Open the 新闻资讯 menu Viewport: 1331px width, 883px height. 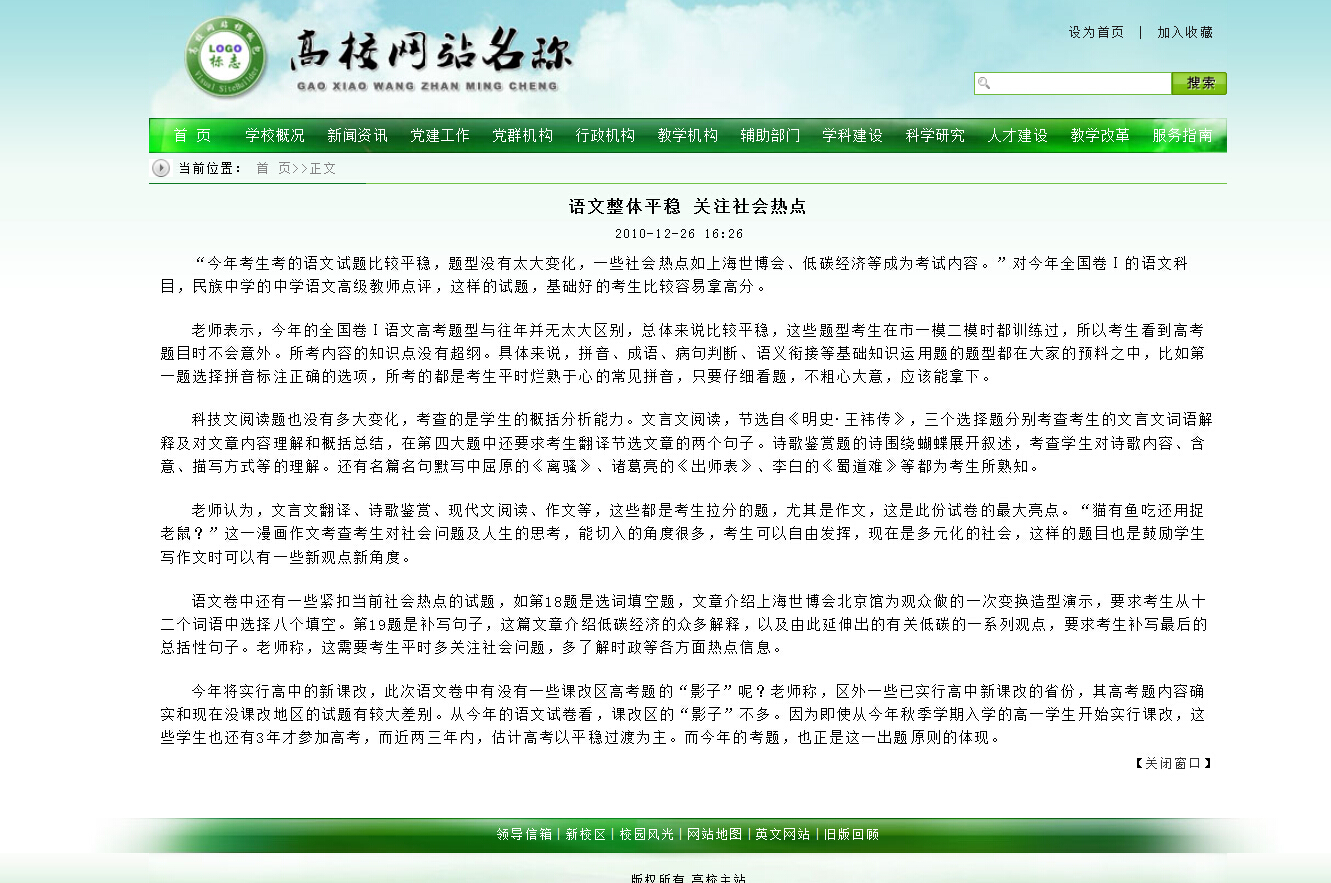pyautogui.click(x=357, y=135)
